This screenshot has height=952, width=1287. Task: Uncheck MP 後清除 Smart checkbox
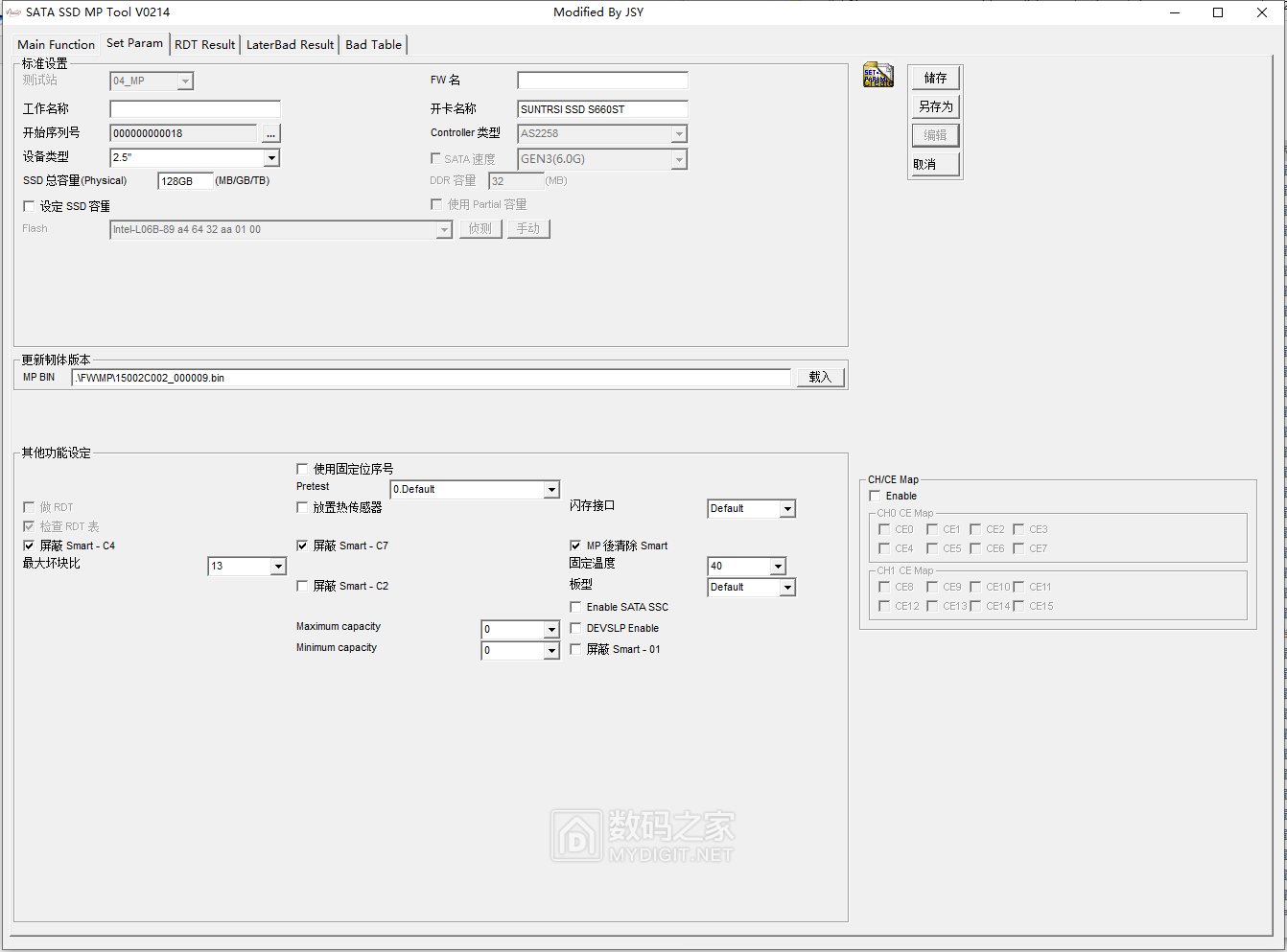click(575, 546)
